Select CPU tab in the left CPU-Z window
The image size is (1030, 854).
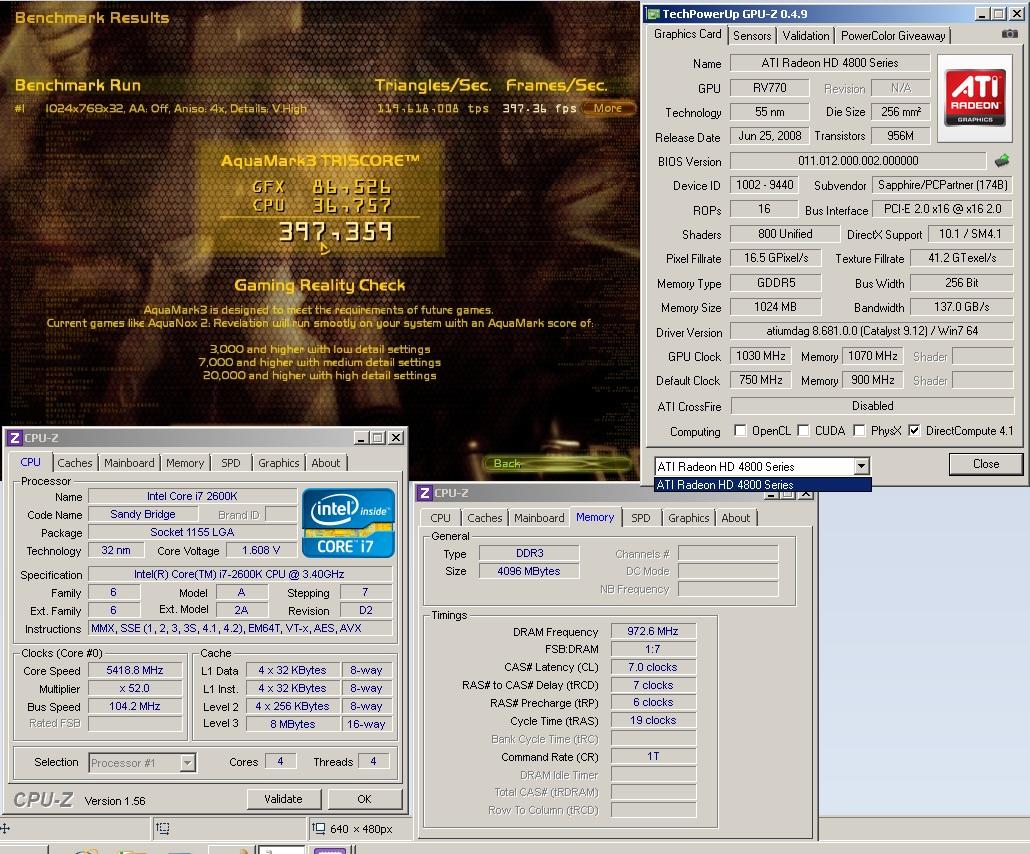(x=30, y=462)
